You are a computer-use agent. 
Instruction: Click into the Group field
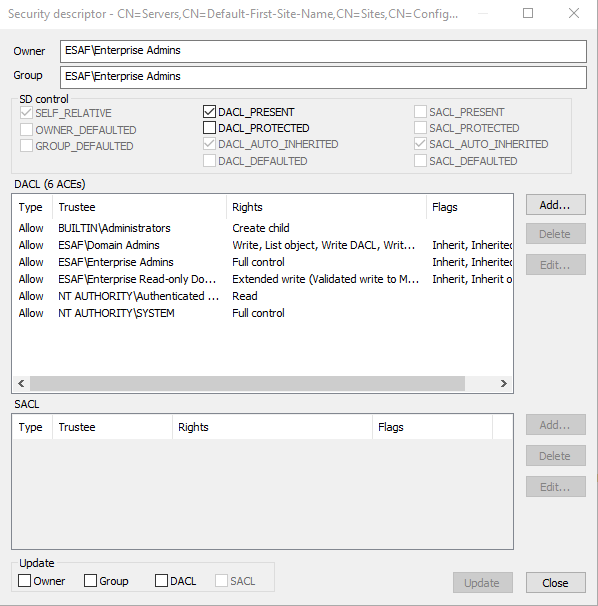click(323, 77)
